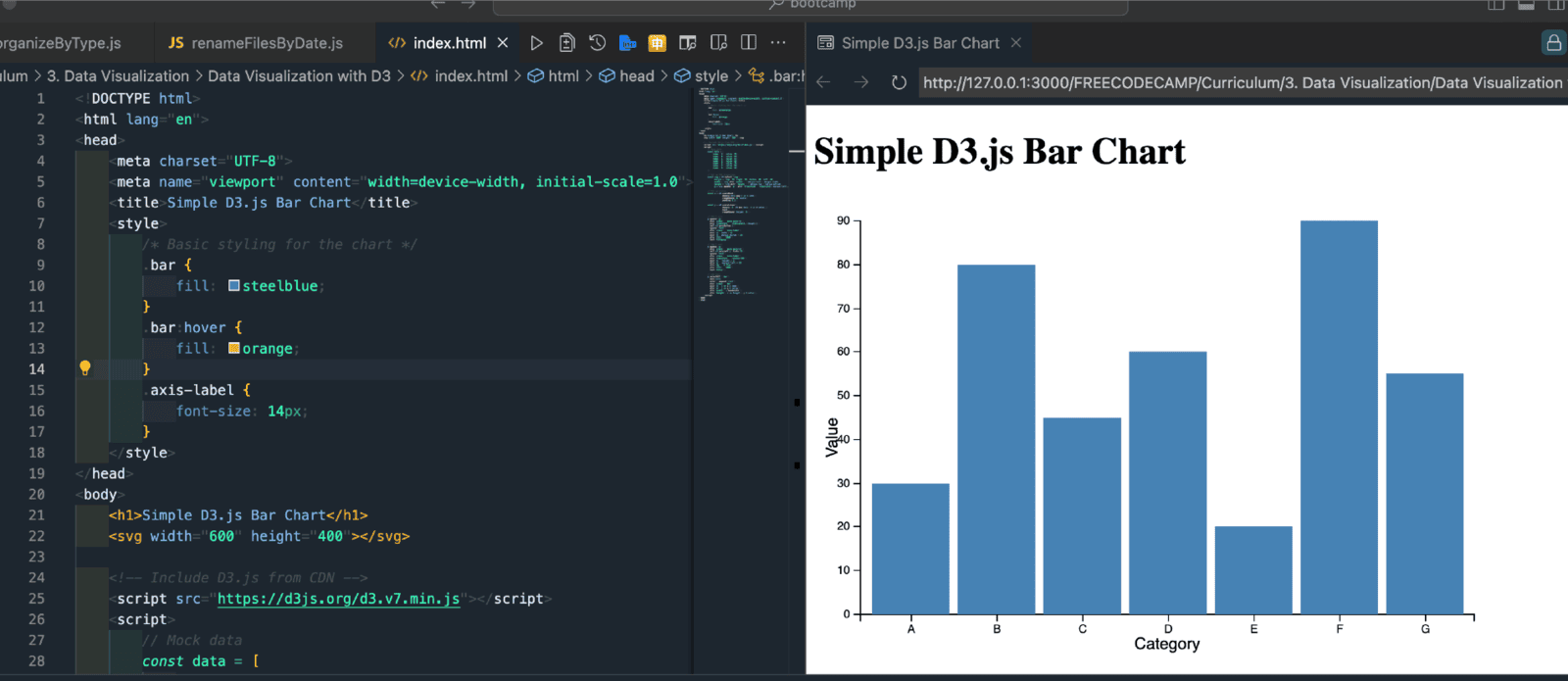
Task: Click the lightbulb code action on line 14
Action: pyautogui.click(x=85, y=368)
